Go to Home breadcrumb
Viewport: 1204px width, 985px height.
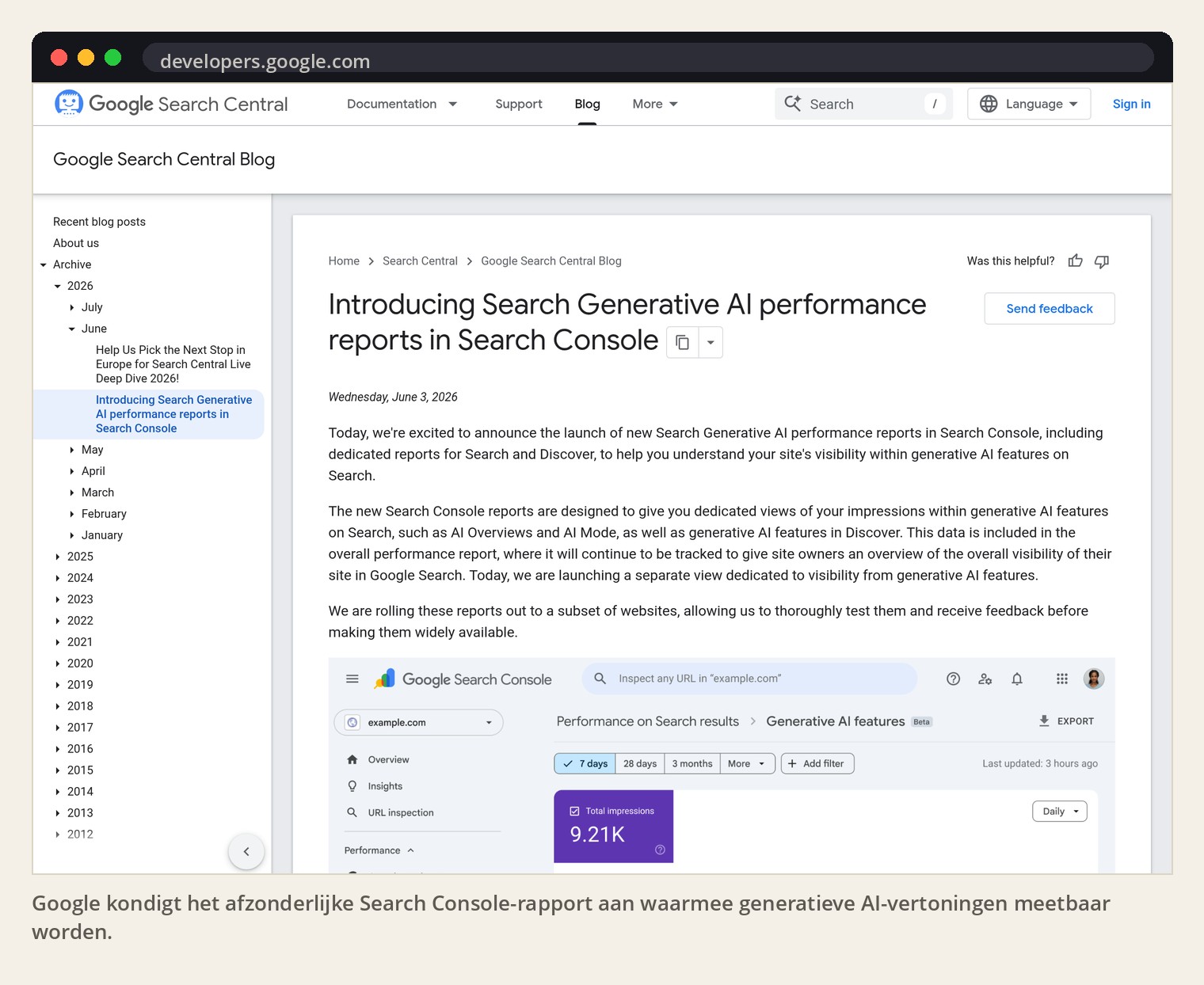[x=344, y=261]
